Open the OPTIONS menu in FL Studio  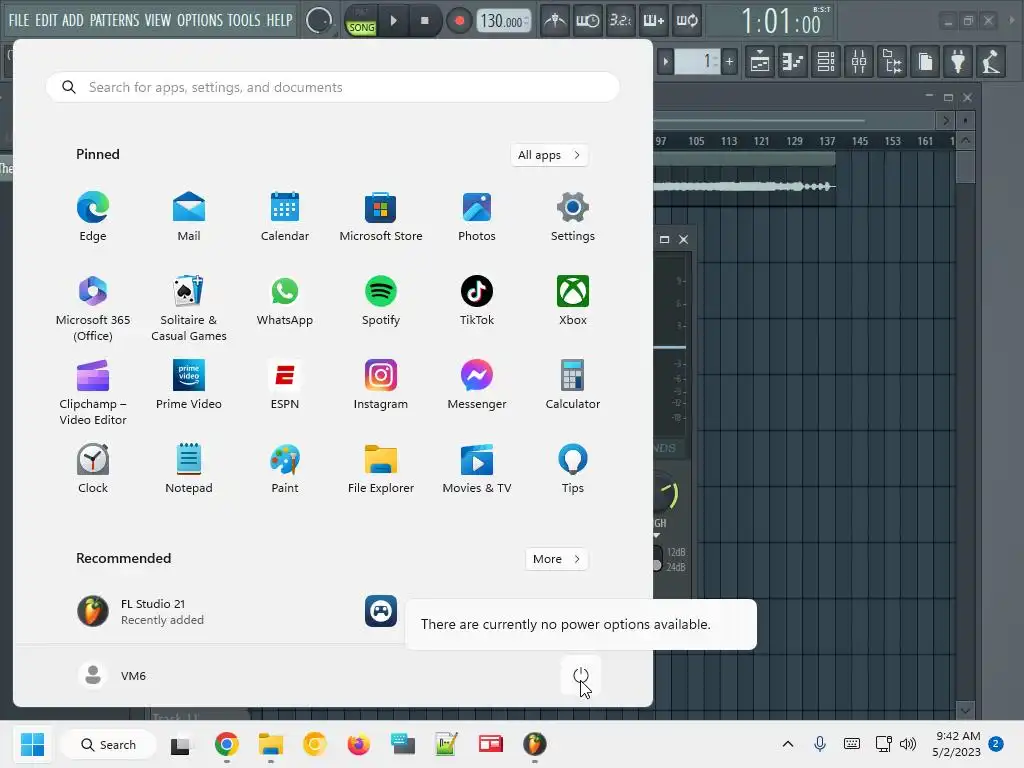click(x=200, y=20)
